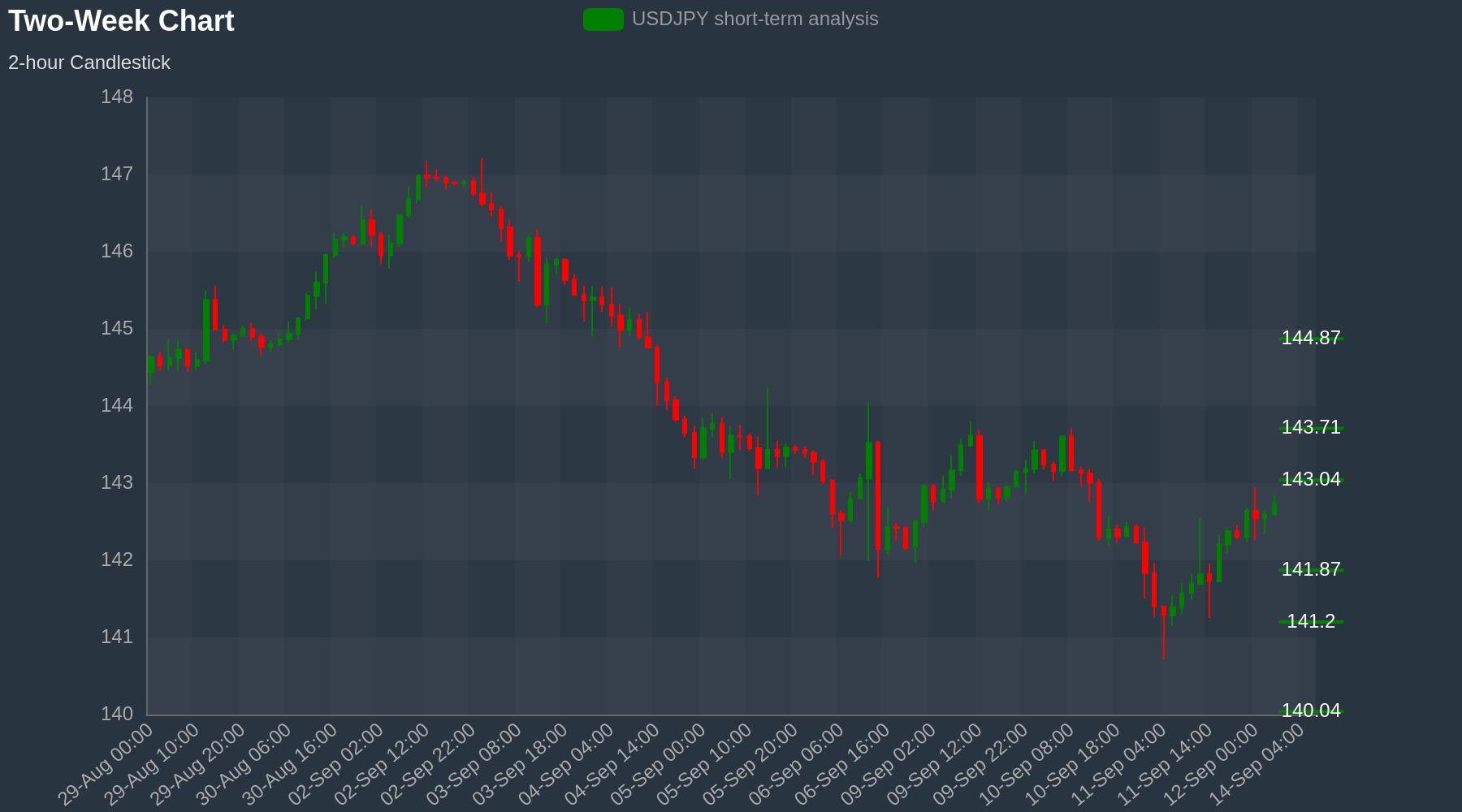Click the 03-Sep 18:00 x-axis label

tap(521, 764)
